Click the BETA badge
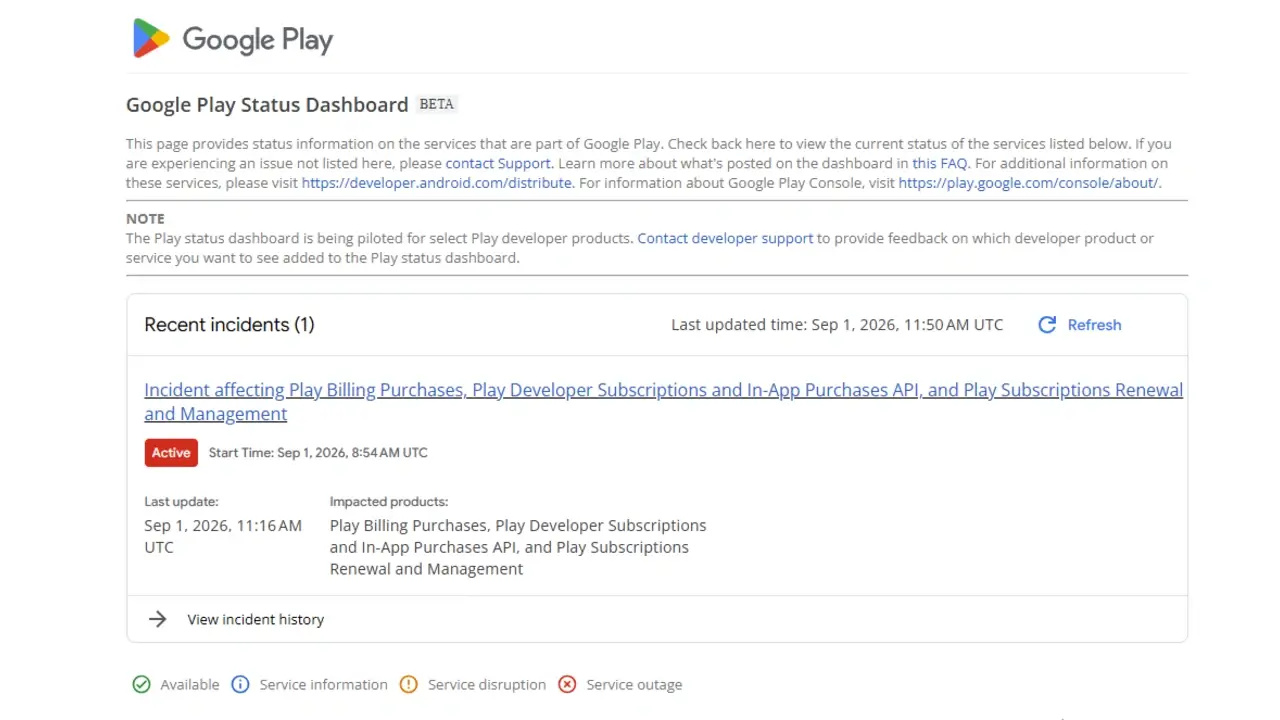Viewport: 1280px width, 720px height. click(437, 104)
